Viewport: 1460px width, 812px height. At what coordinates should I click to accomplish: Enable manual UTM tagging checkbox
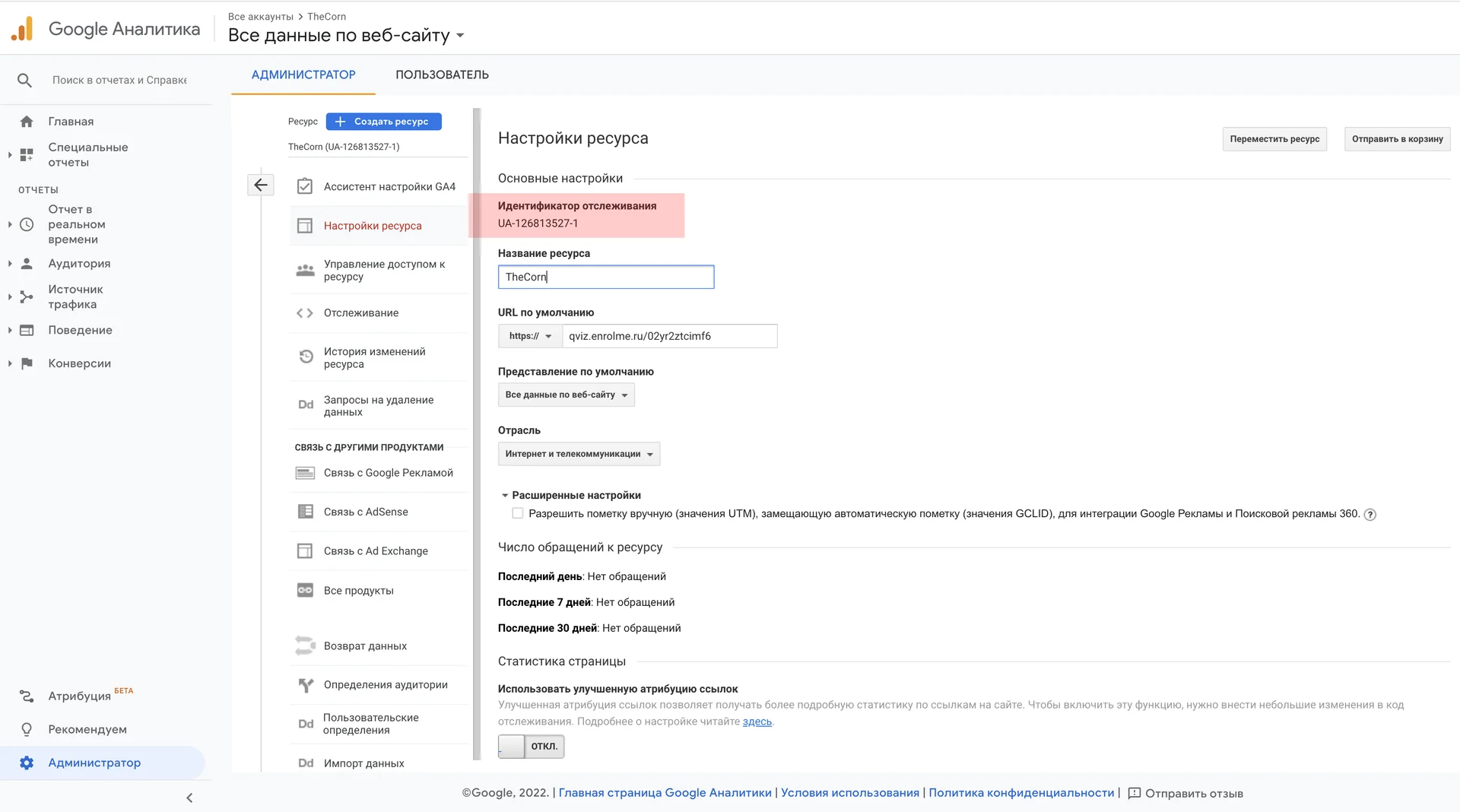coord(517,514)
